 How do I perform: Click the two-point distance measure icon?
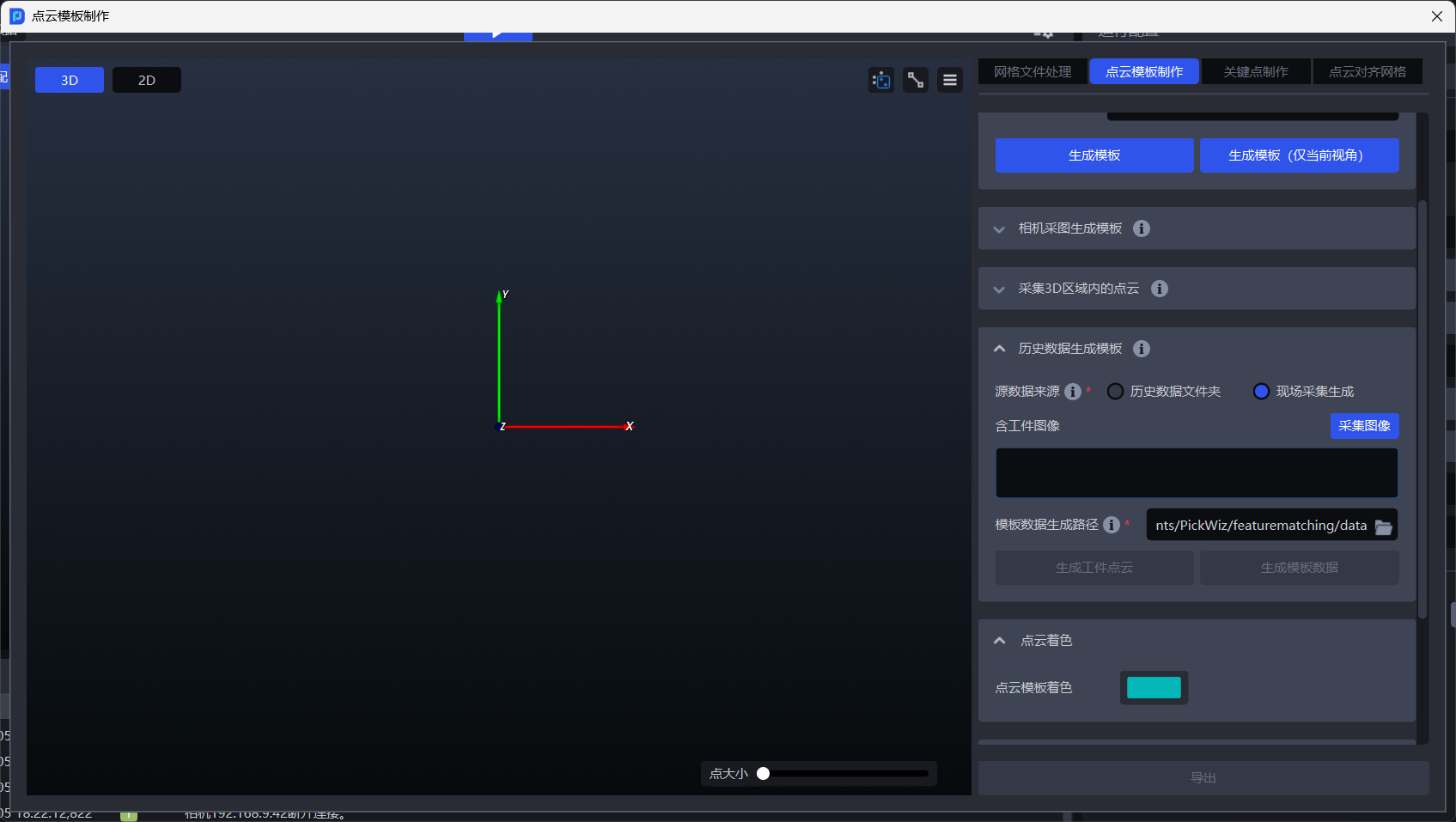[x=916, y=80]
